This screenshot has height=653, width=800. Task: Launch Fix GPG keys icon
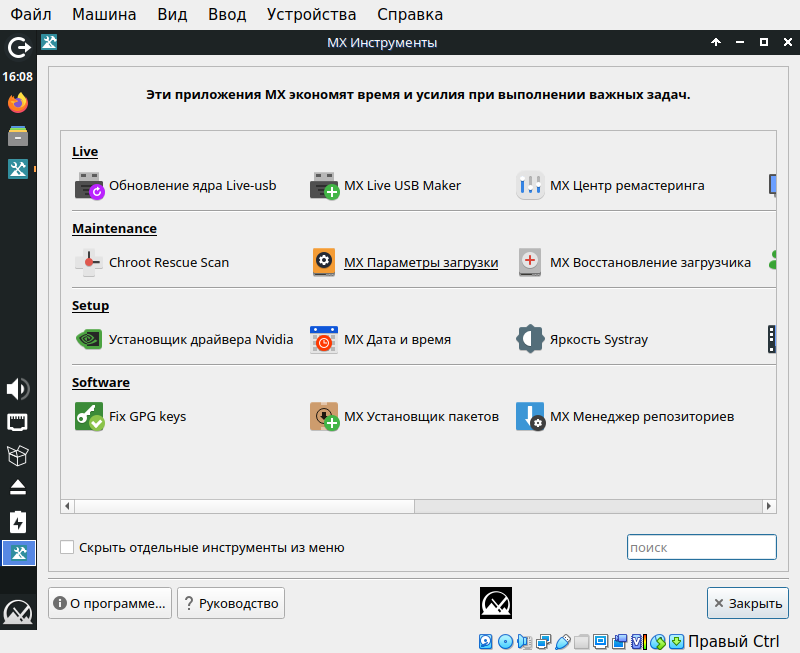tap(89, 417)
